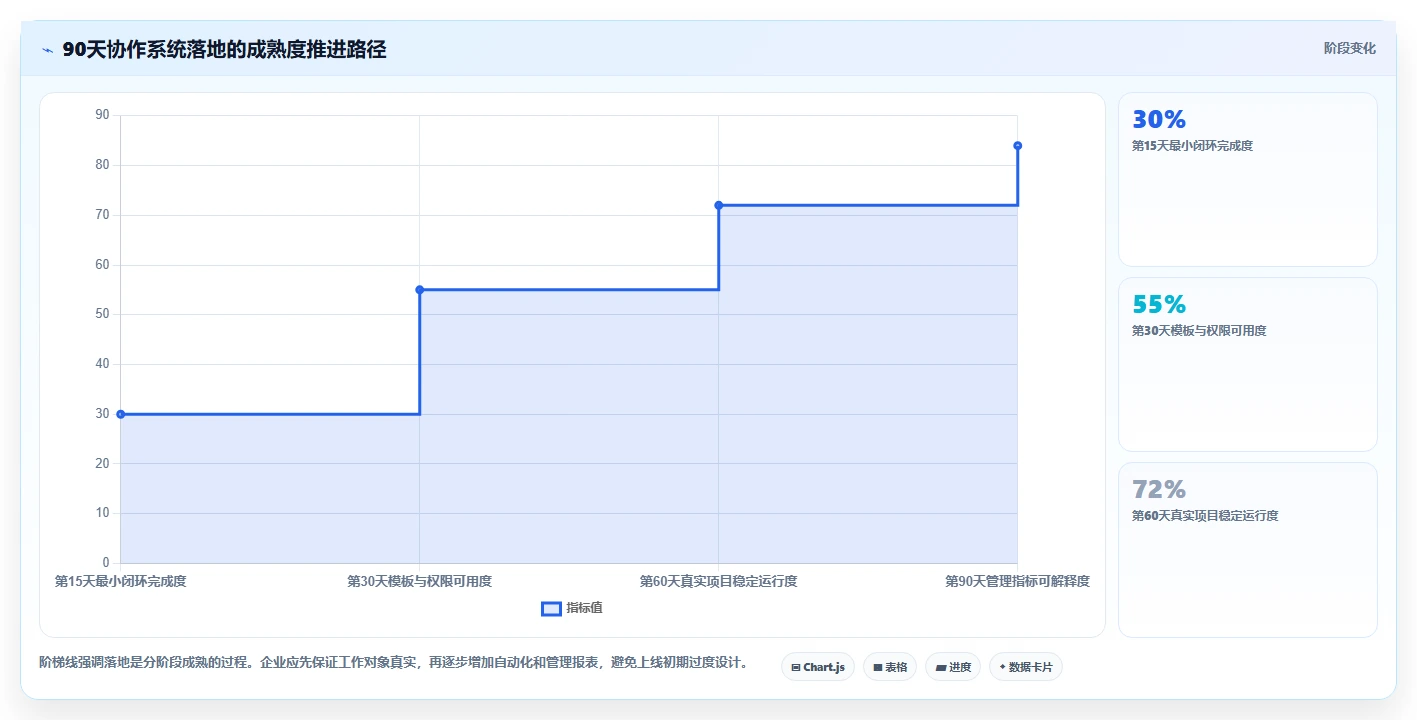
Task: Click x-axis label 第15天最小闭环完成度
Action: coord(120,581)
